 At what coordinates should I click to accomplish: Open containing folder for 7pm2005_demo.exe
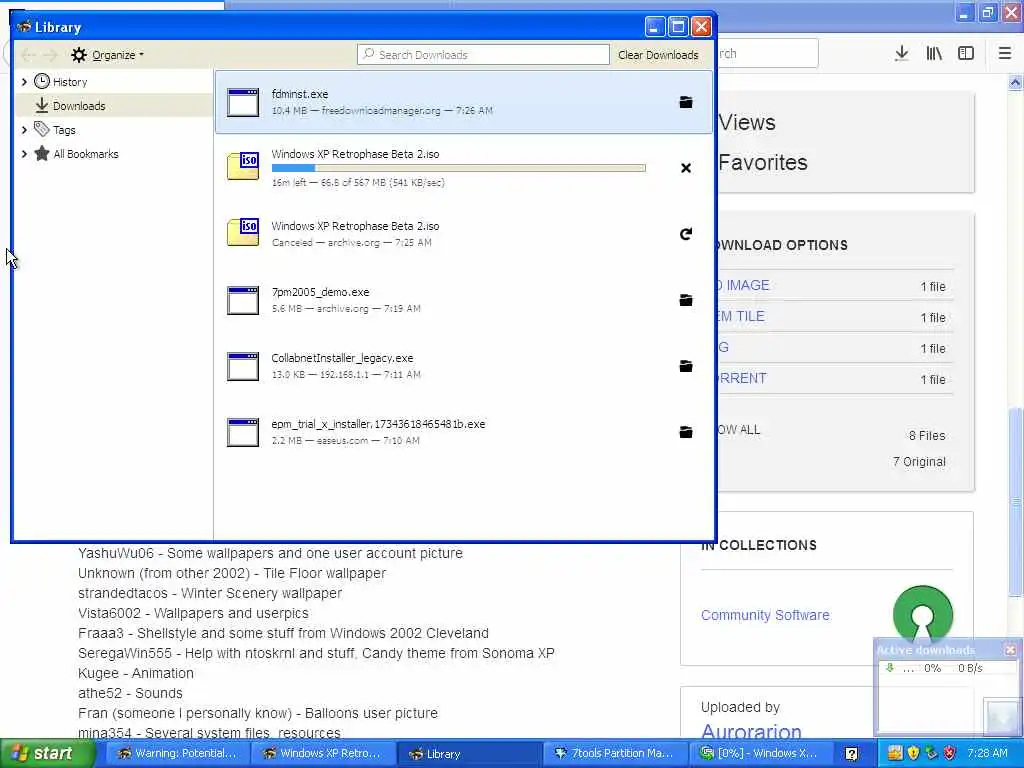pos(686,300)
